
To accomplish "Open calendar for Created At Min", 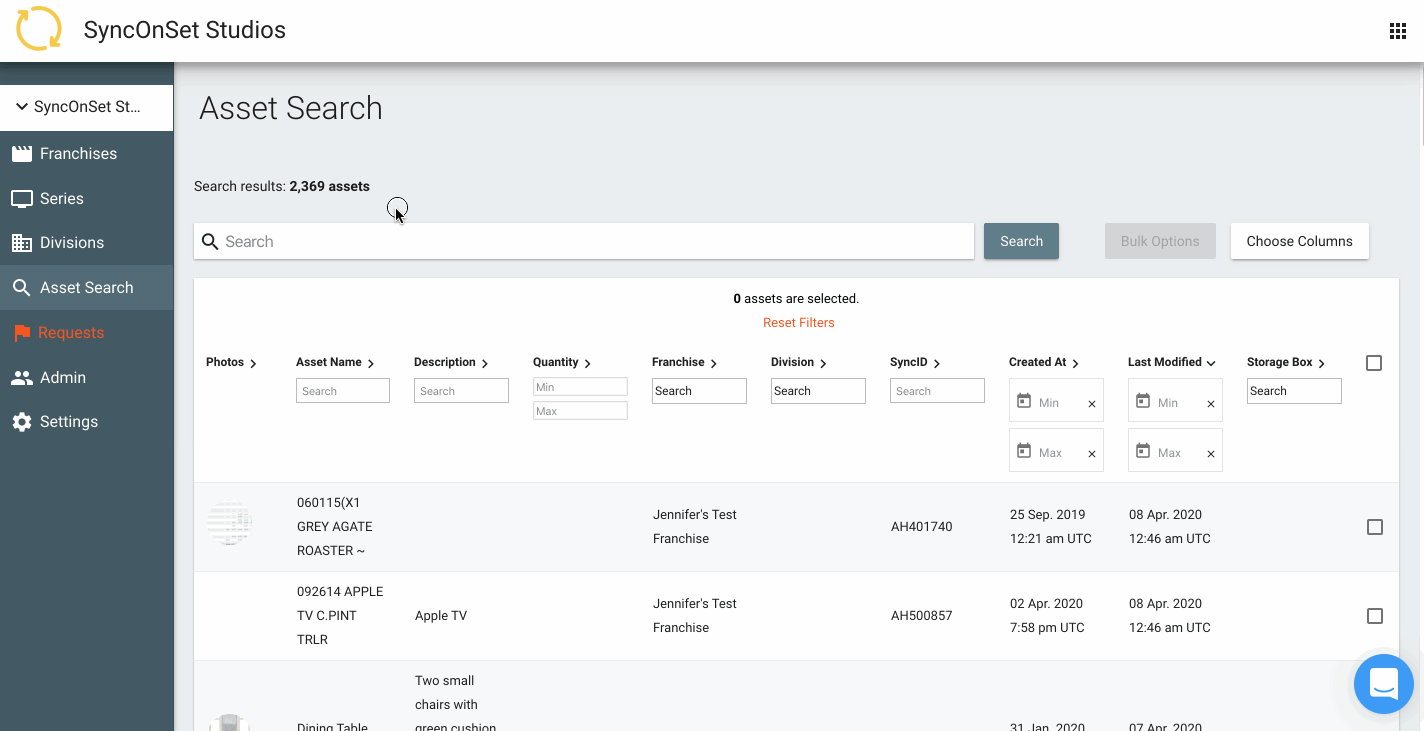I will pos(1023,401).
